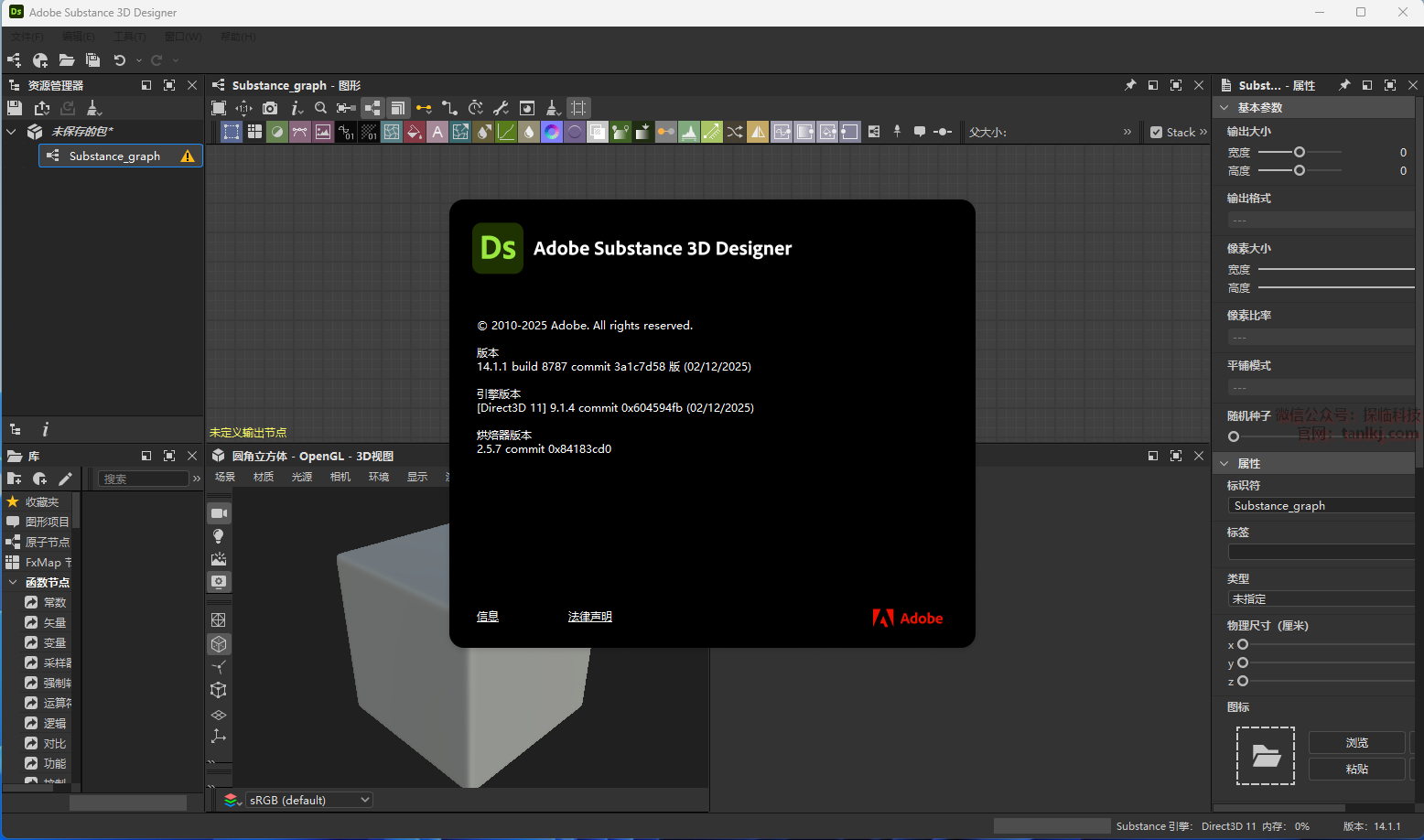1424x840 pixels.
Task: Collapse the 基本参数 section
Action: coord(1224,108)
